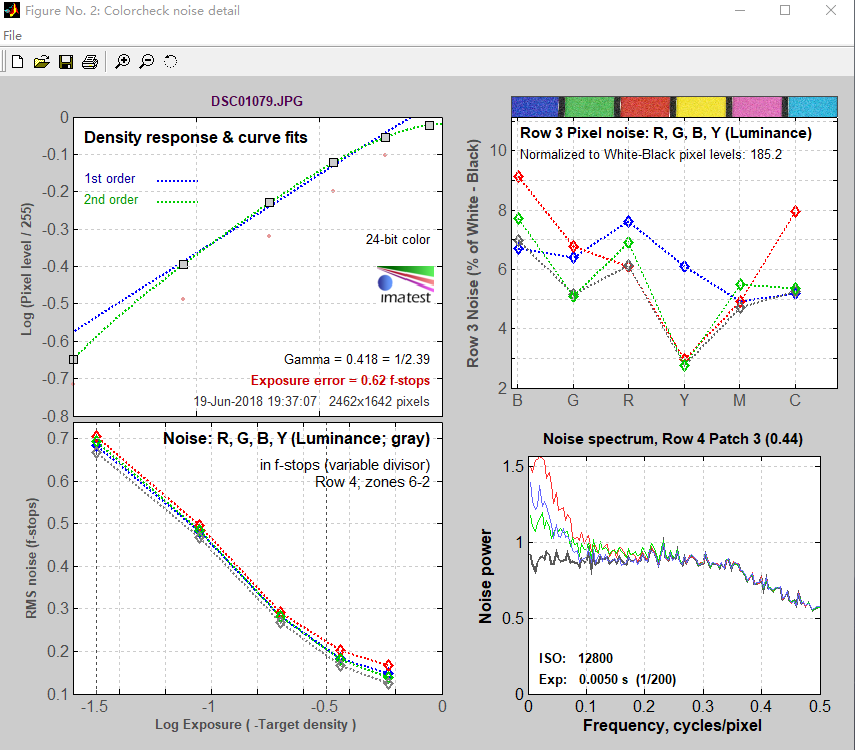Viewport: 855px width, 750px height.
Task: Click the cyan color patch swatch
Action: click(x=811, y=106)
